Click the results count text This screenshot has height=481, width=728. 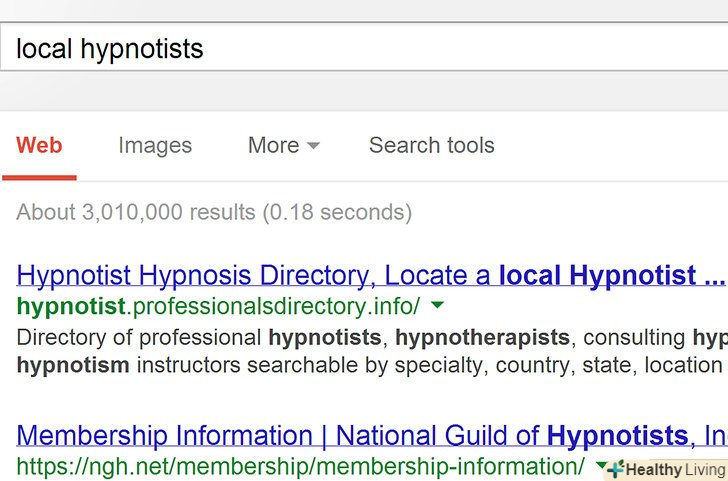click(x=214, y=212)
